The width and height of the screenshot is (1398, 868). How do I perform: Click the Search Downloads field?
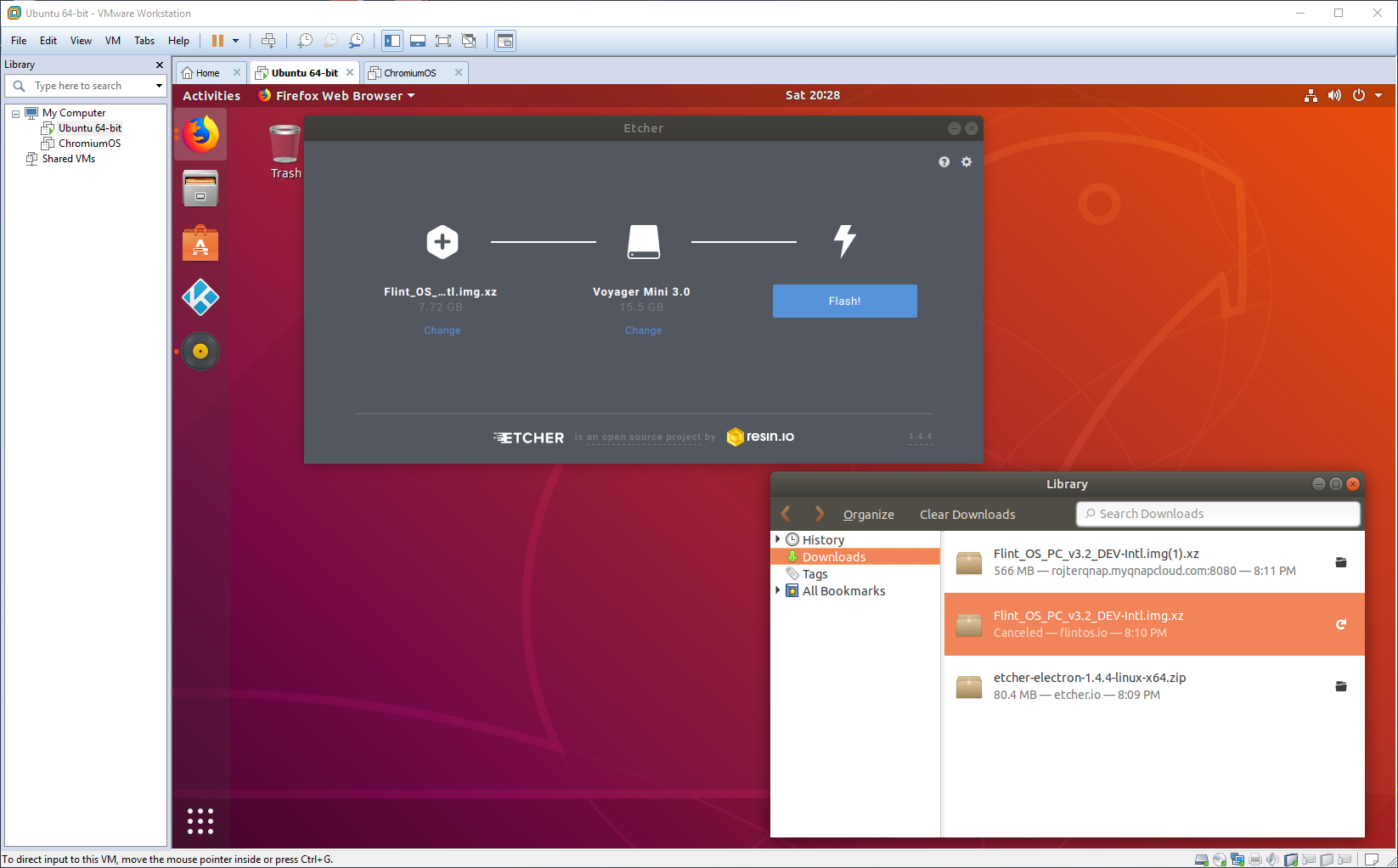[x=1218, y=514]
